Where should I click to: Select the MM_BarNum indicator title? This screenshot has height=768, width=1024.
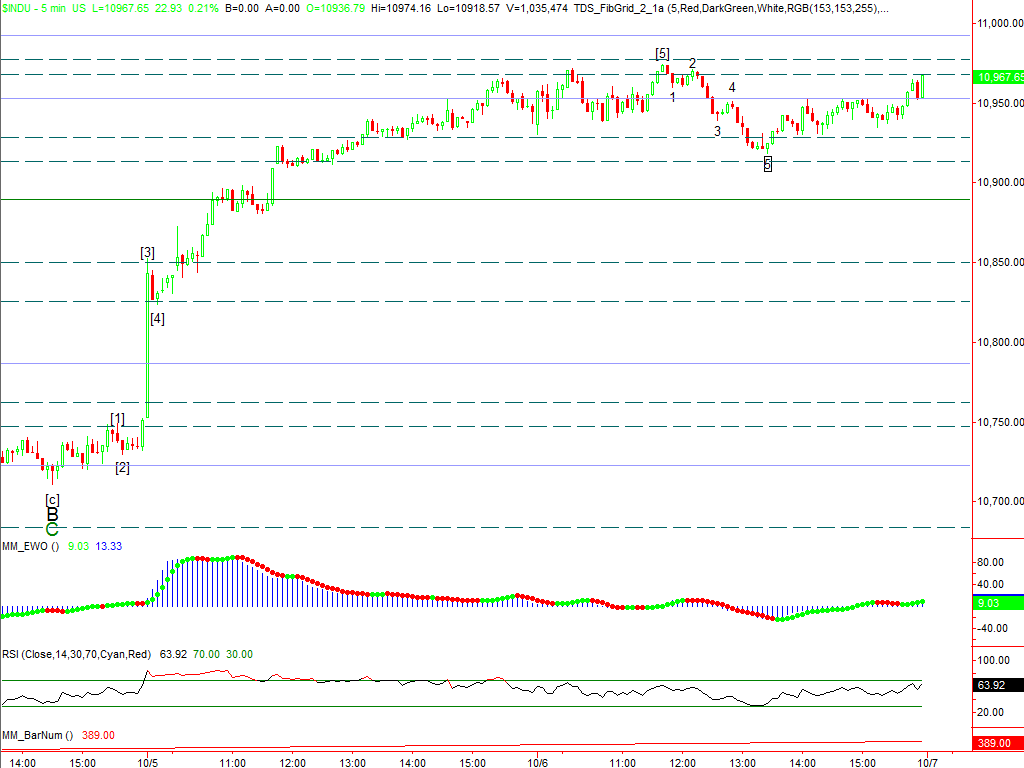pyautogui.click(x=35, y=735)
